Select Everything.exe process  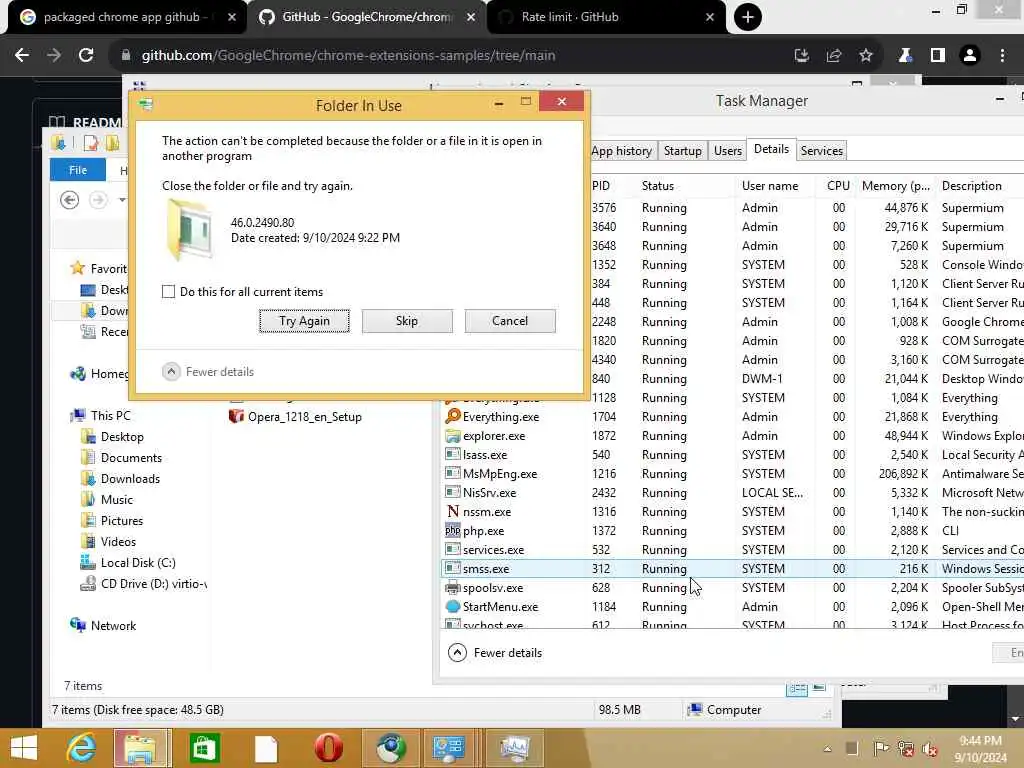[x=501, y=417]
